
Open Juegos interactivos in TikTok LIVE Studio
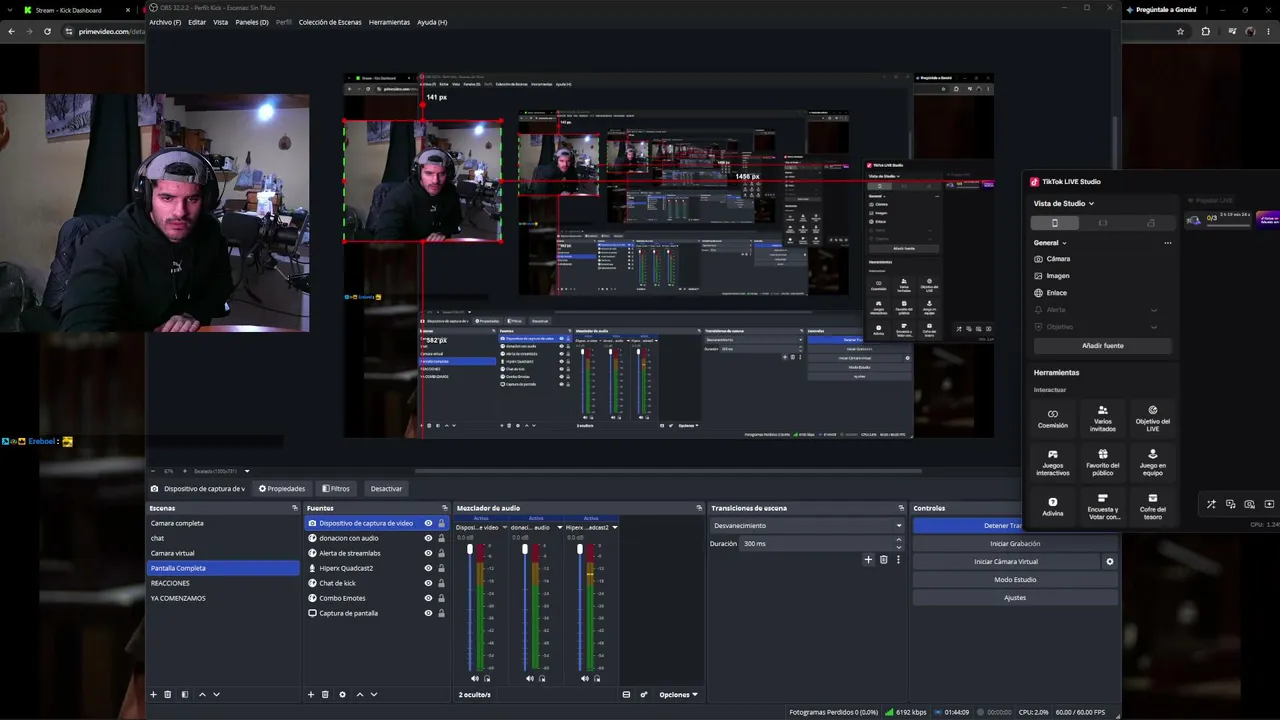tap(1053, 462)
